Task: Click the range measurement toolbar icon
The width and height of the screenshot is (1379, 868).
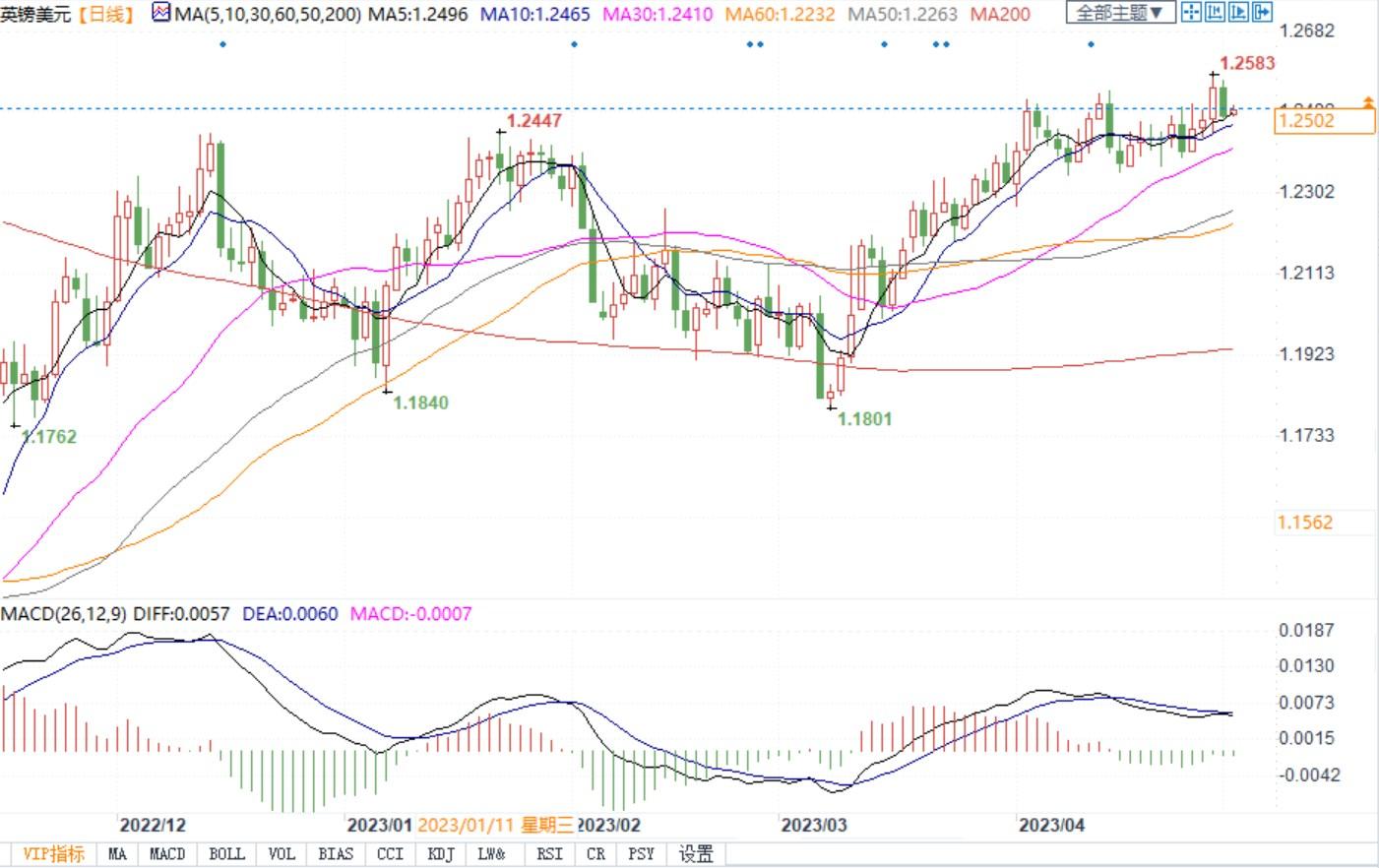Action: (1215, 13)
